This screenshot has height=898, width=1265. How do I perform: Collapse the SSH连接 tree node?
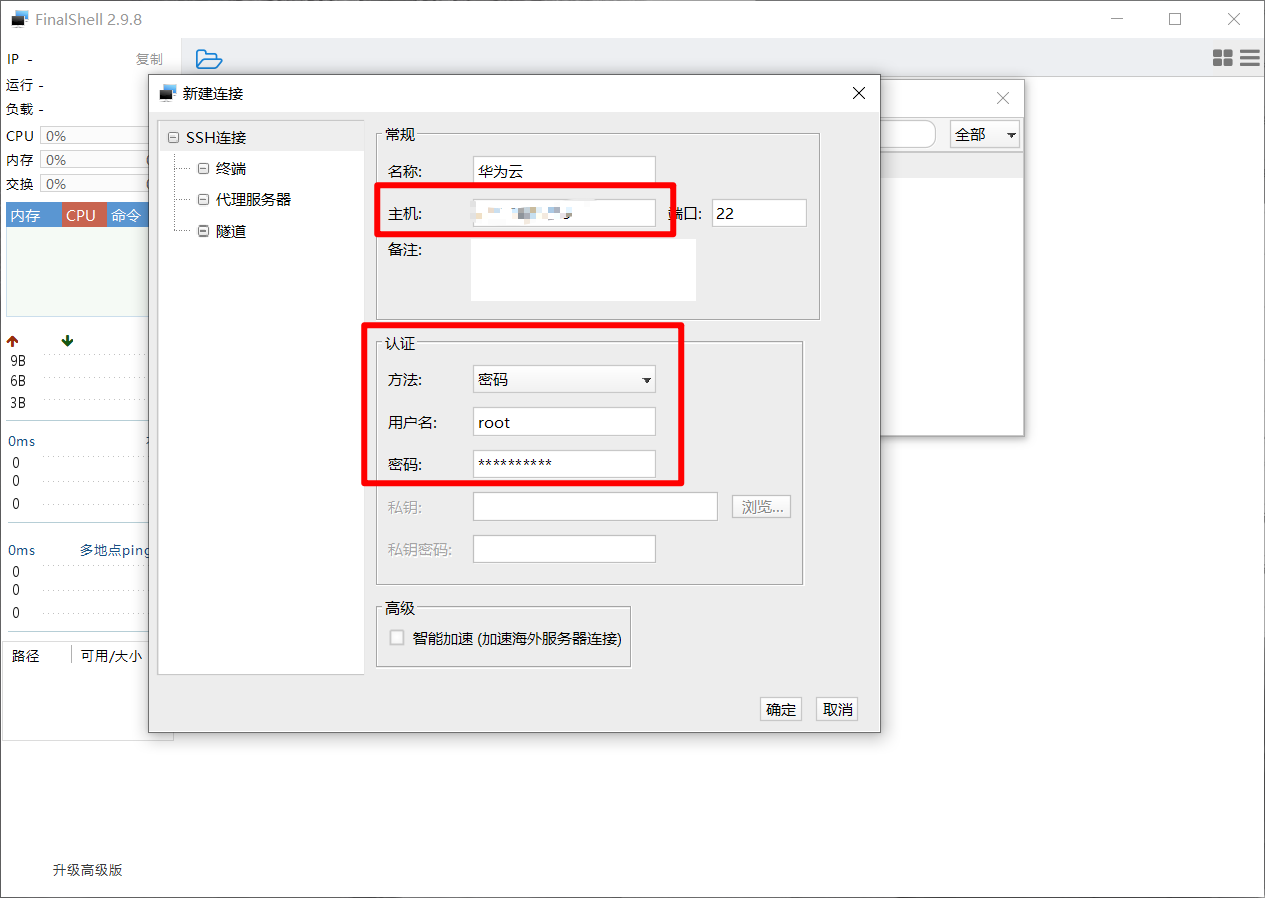(174, 137)
